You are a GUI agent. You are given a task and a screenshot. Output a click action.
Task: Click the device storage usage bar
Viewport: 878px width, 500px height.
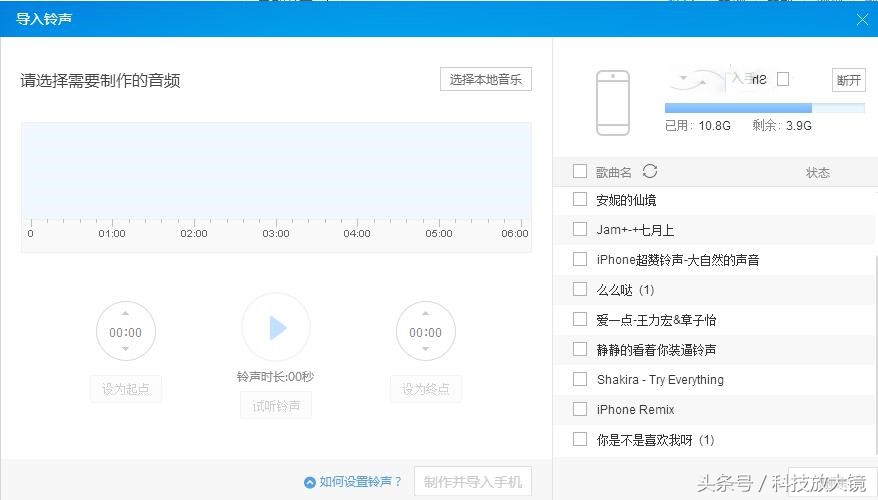[764, 108]
